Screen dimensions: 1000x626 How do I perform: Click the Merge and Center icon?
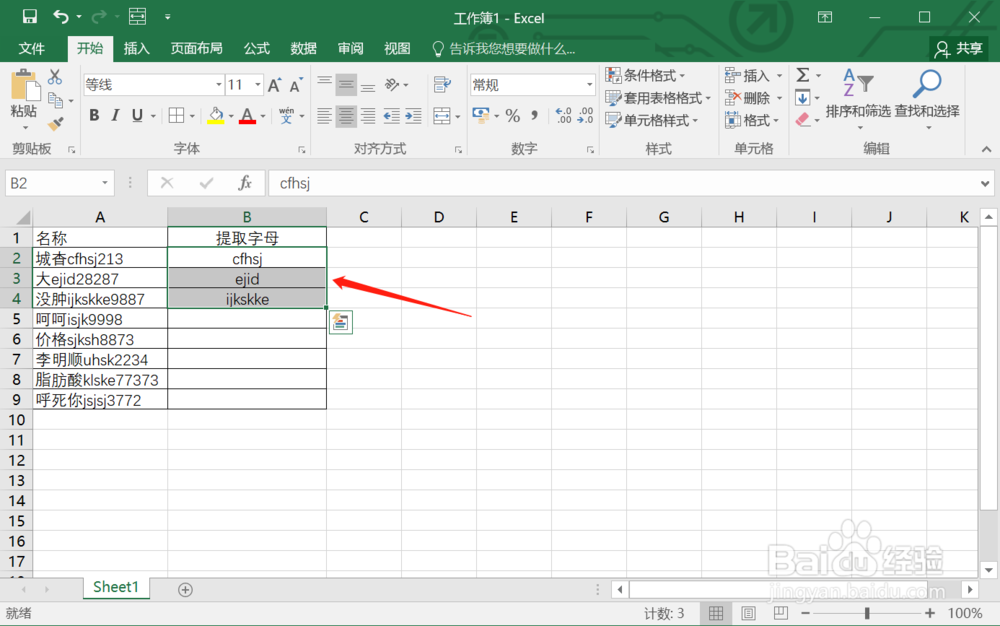click(x=441, y=115)
